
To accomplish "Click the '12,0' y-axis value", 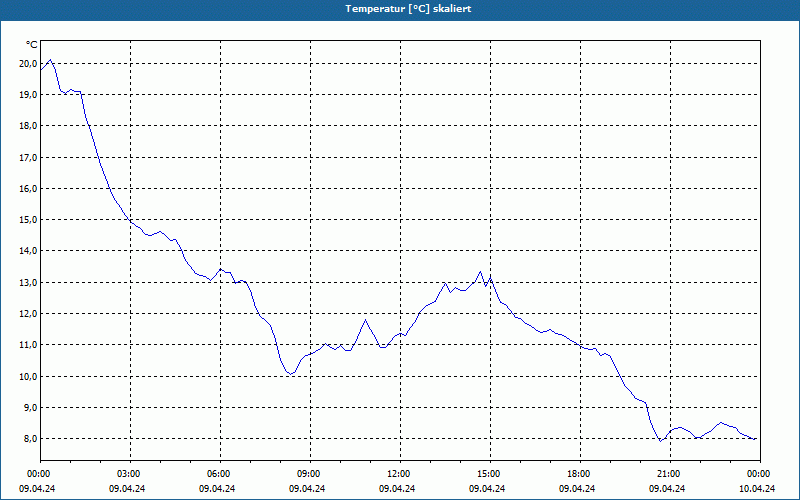I will pos(28,314).
